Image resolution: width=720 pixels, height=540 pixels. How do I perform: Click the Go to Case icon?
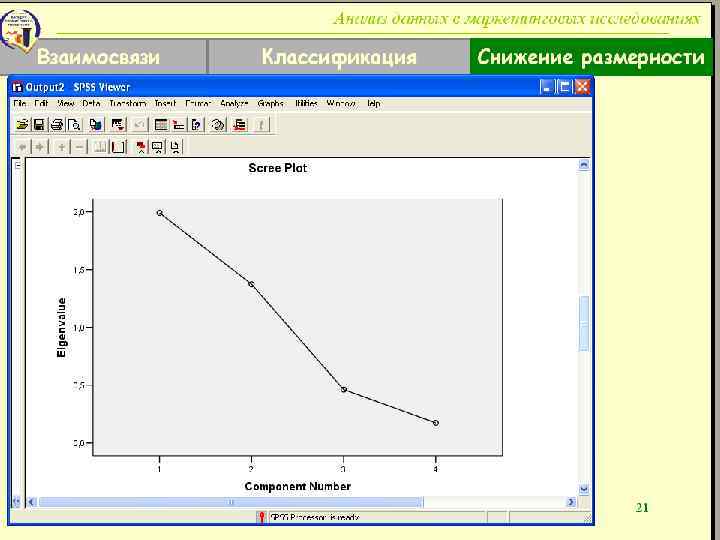tap(179, 124)
